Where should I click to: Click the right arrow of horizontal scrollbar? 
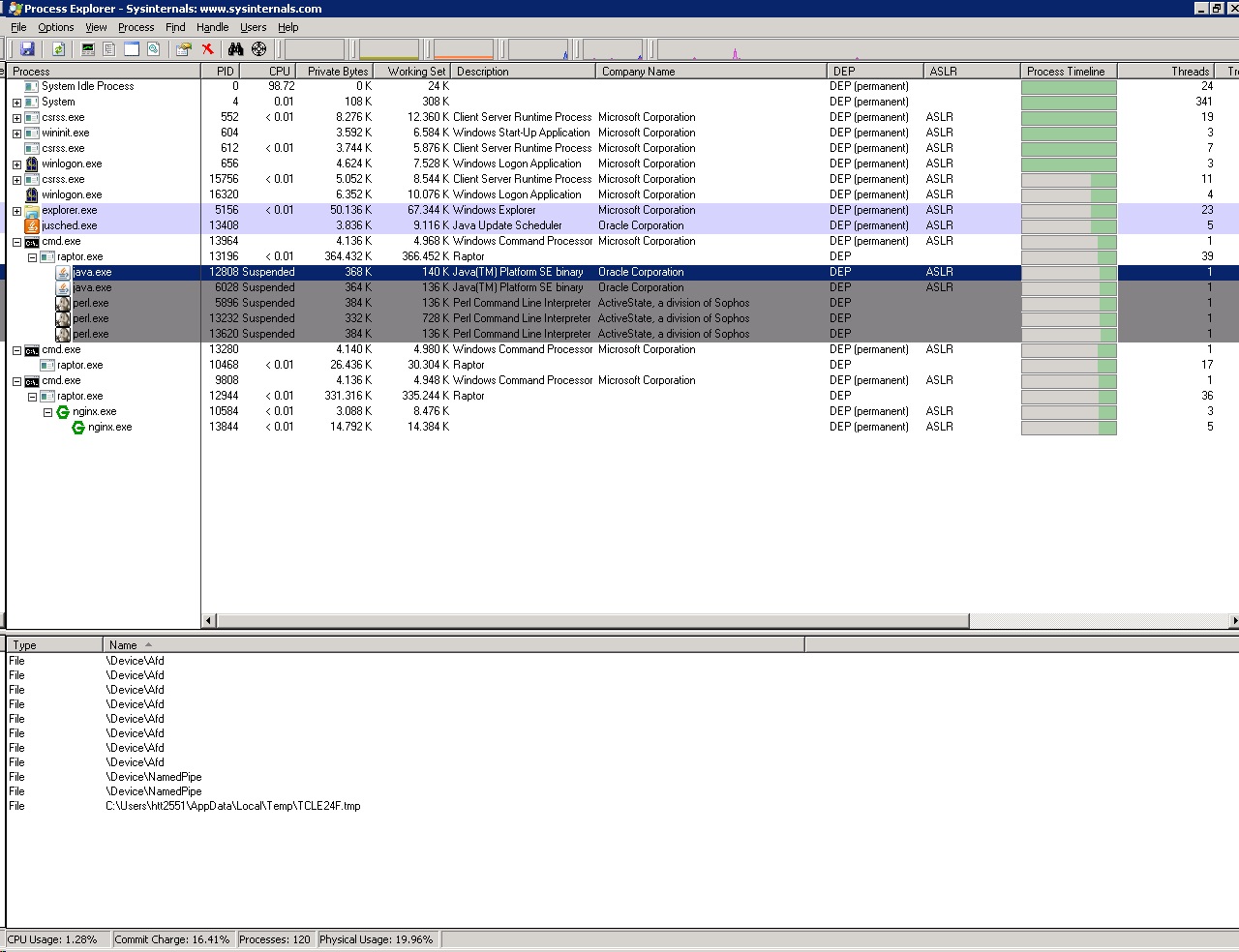[1233, 620]
